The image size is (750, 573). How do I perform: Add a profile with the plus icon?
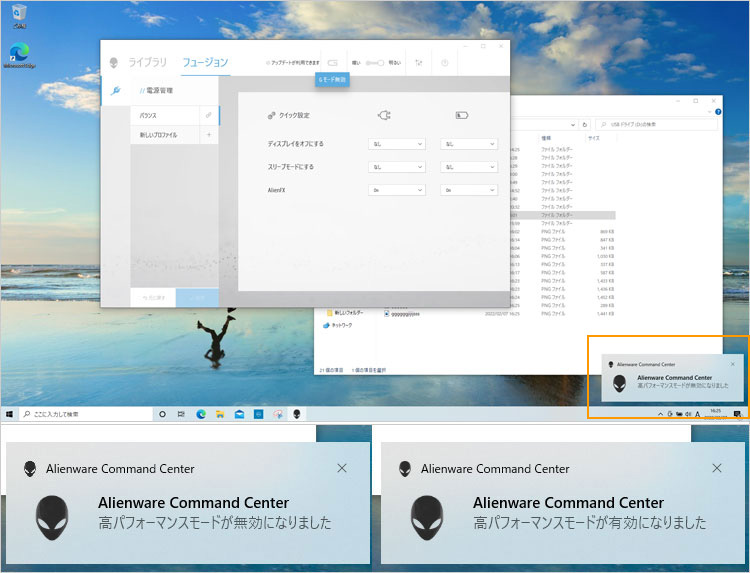click(209, 135)
